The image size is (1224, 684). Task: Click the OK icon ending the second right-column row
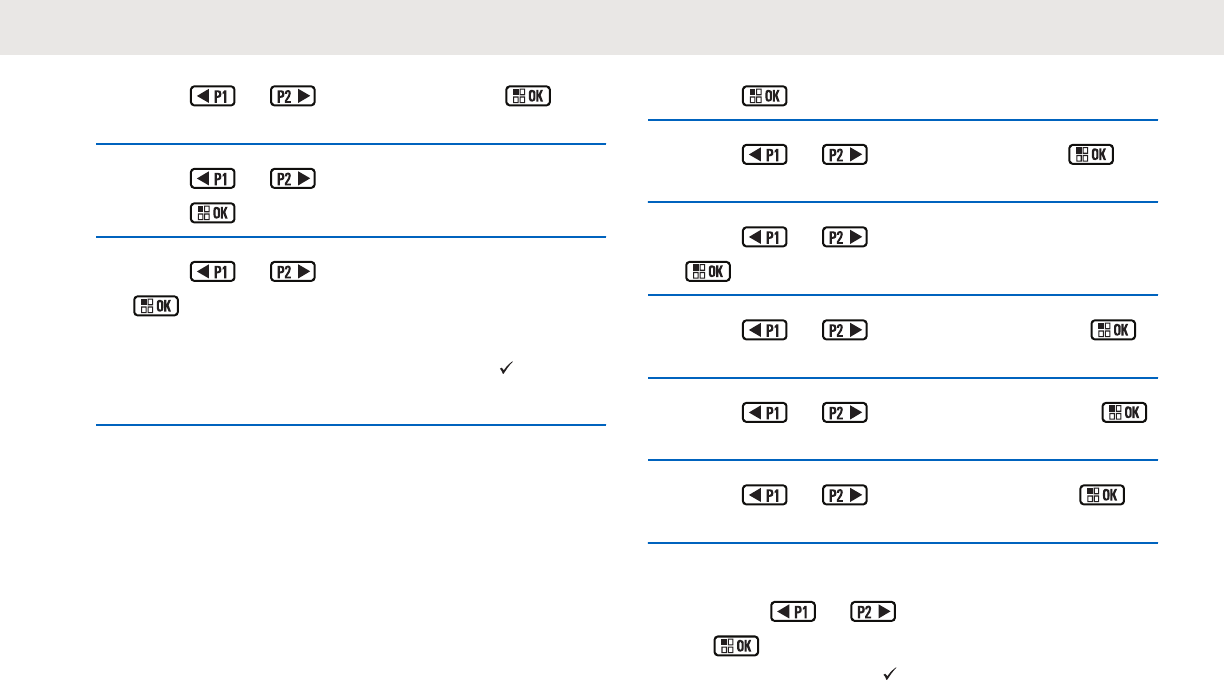(x=1091, y=155)
